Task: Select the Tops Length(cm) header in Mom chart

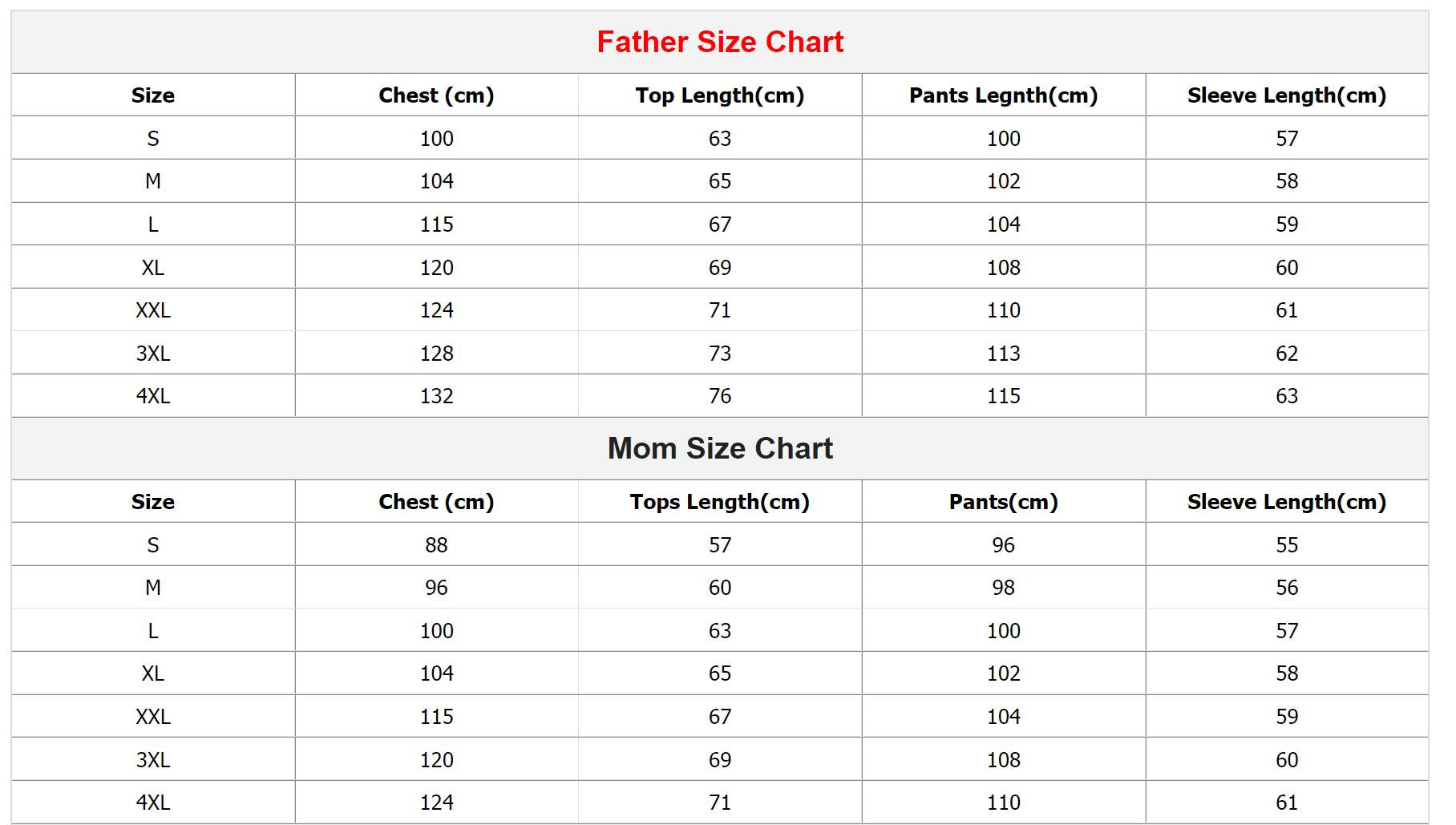Action: pyautogui.click(x=719, y=502)
